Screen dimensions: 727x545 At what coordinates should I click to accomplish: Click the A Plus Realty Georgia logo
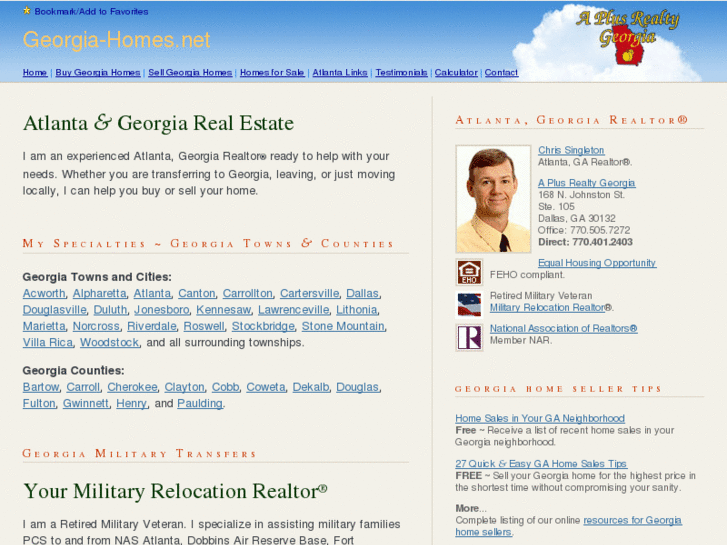tap(628, 38)
